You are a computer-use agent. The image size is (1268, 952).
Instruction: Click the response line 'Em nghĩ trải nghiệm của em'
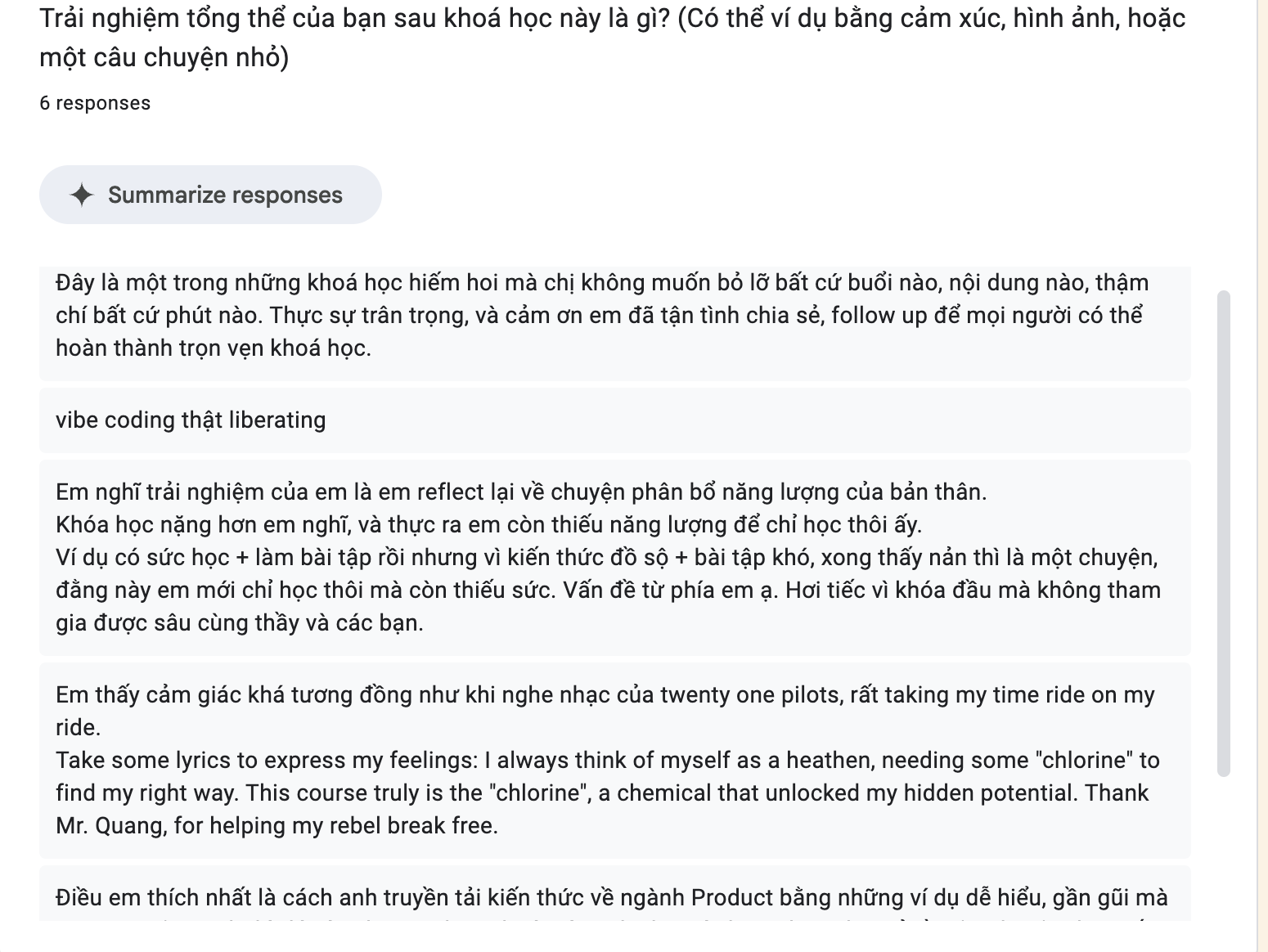[521, 492]
